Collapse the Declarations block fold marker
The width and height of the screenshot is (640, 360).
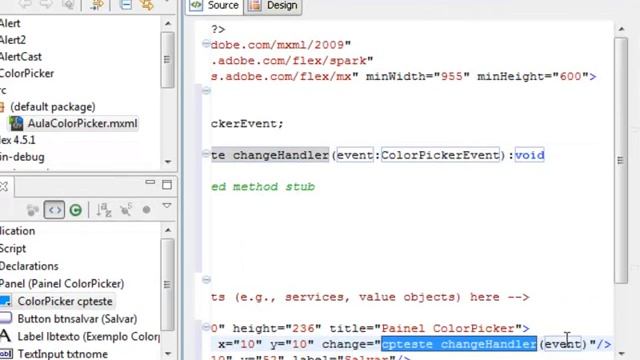207,280
